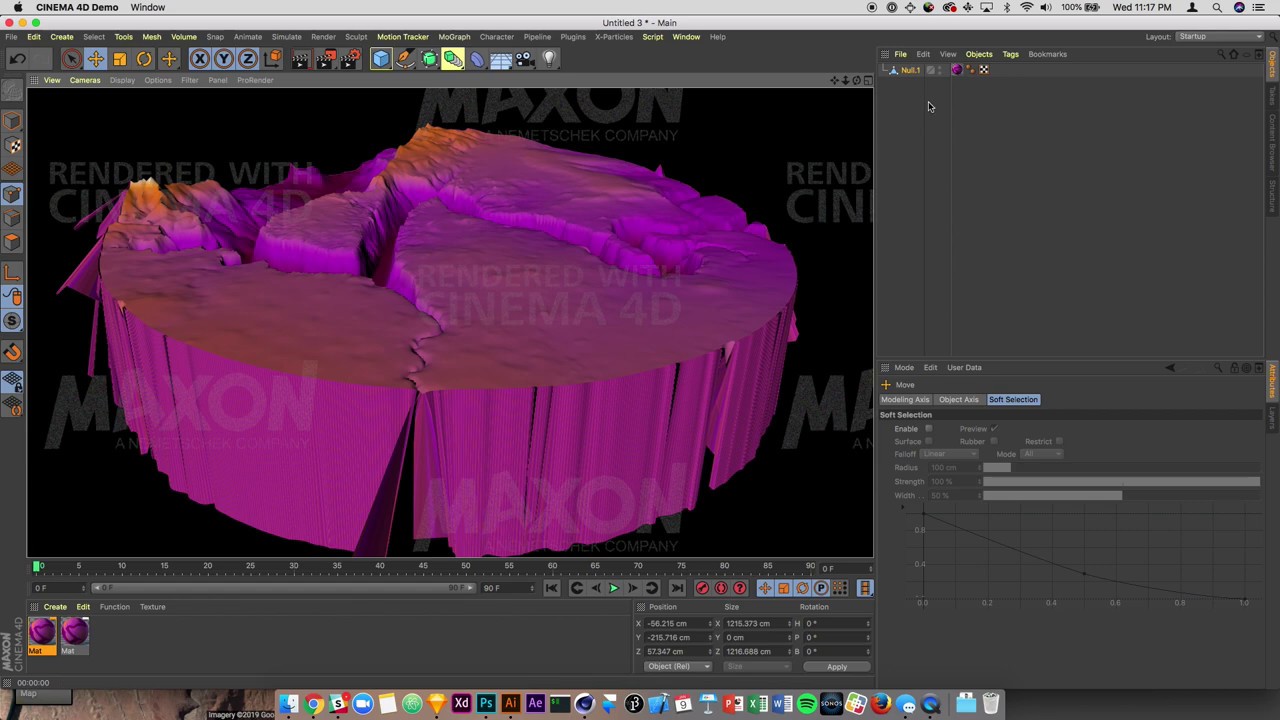This screenshot has height=720, width=1280.
Task: Open the Render menu
Action: [323, 37]
